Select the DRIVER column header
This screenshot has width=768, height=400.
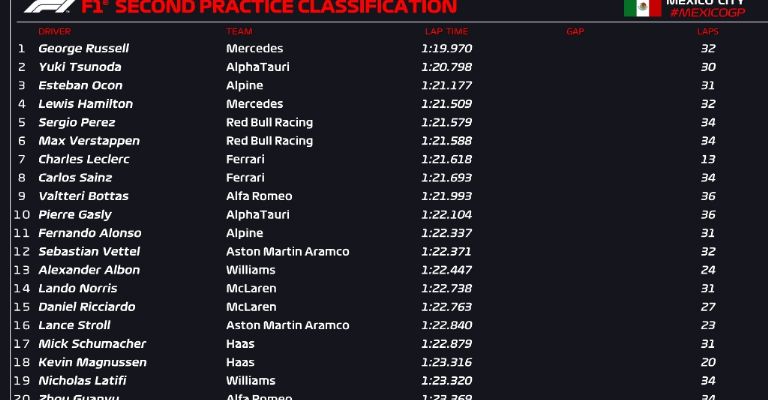pos(54,32)
